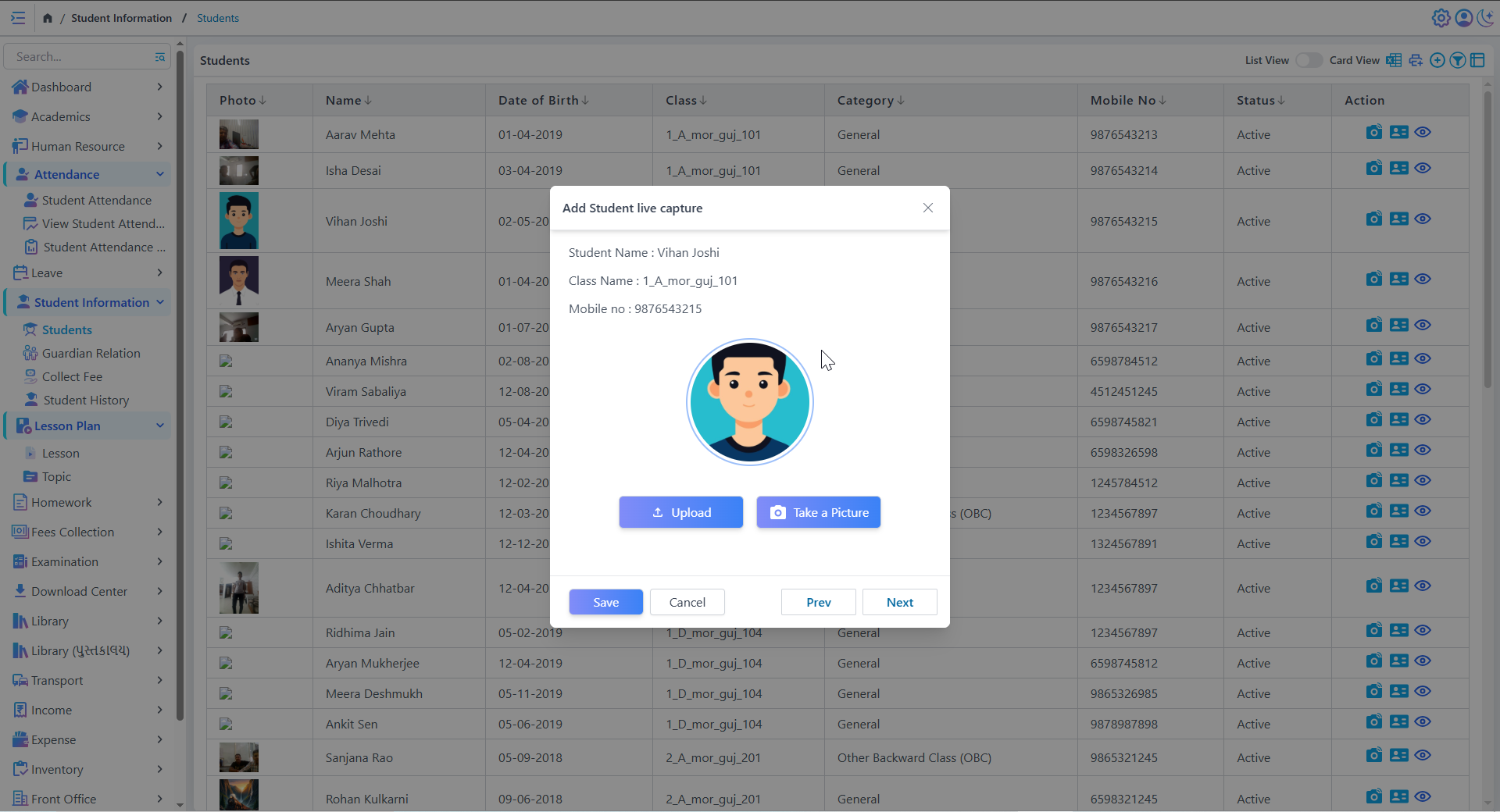Image resolution: width=1500 pixels, height=812 pixels.
Task: Click the Take a Picture button
Action: [818, 512]
